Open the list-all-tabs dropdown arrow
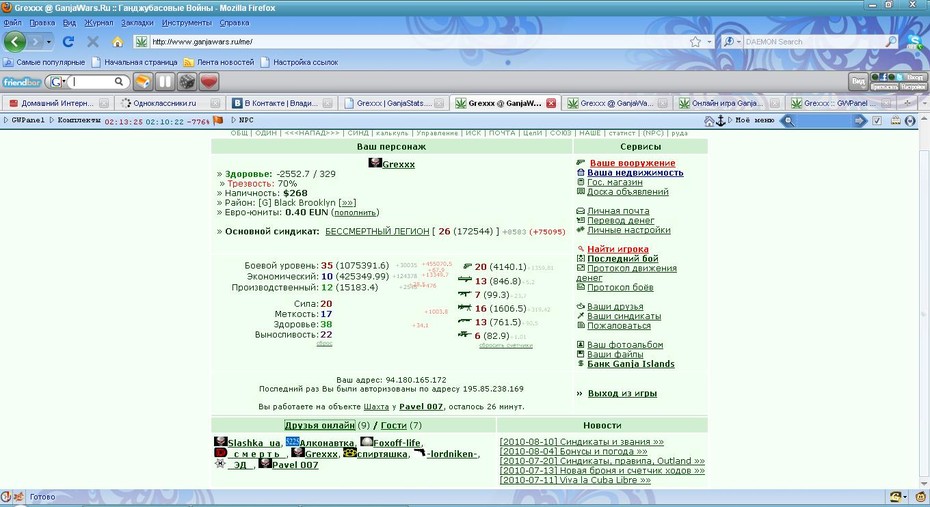This screenshot has width=930, height=507. (x=923, y=103)
